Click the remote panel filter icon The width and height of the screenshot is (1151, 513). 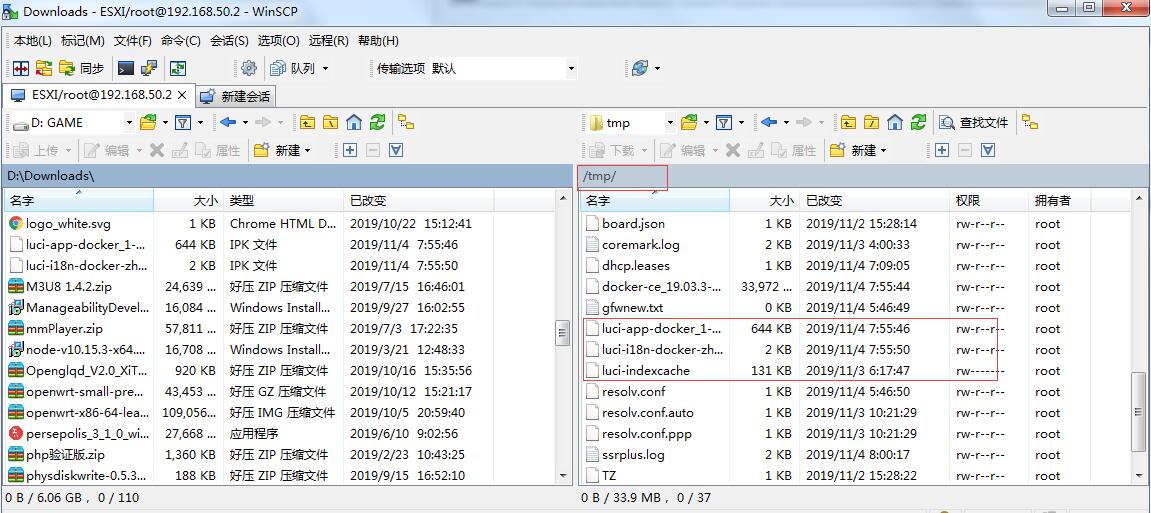click(x=724, y=123)
